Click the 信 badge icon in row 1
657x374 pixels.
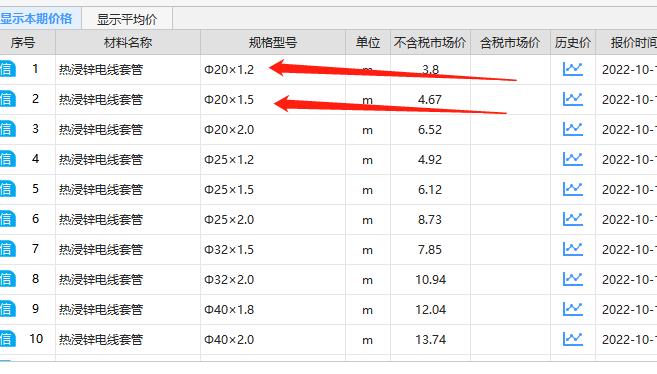coord(8,69)
